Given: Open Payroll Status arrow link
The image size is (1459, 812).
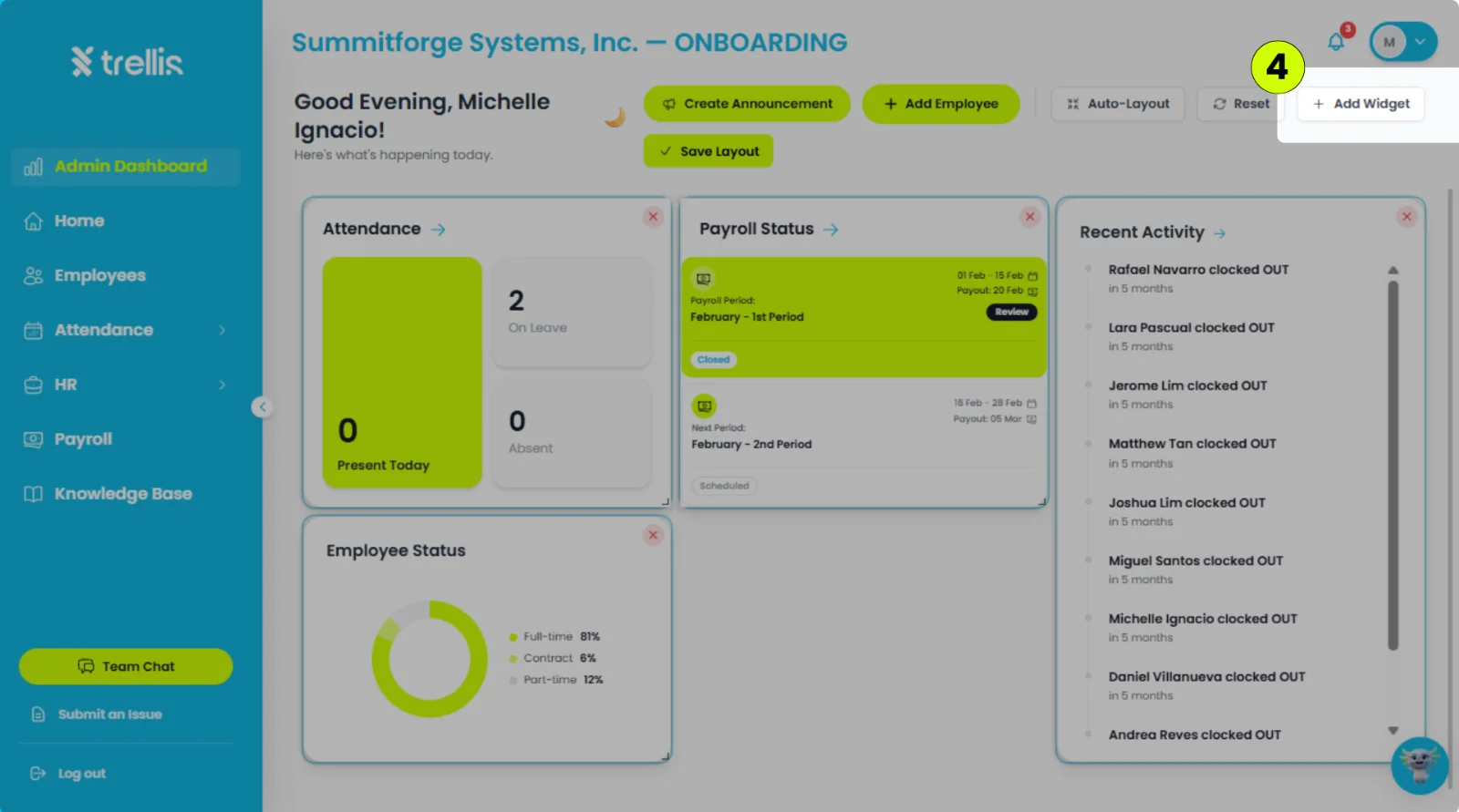Looking at the screenshot, I should coord(830,230).
